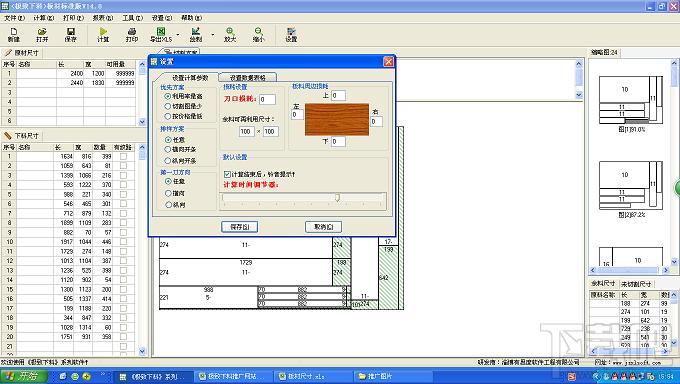Toggle 计算结束后铃音提示 checkbox
Image resolution: width=680 pixels, height=384 pixels.
click(227, 174)
